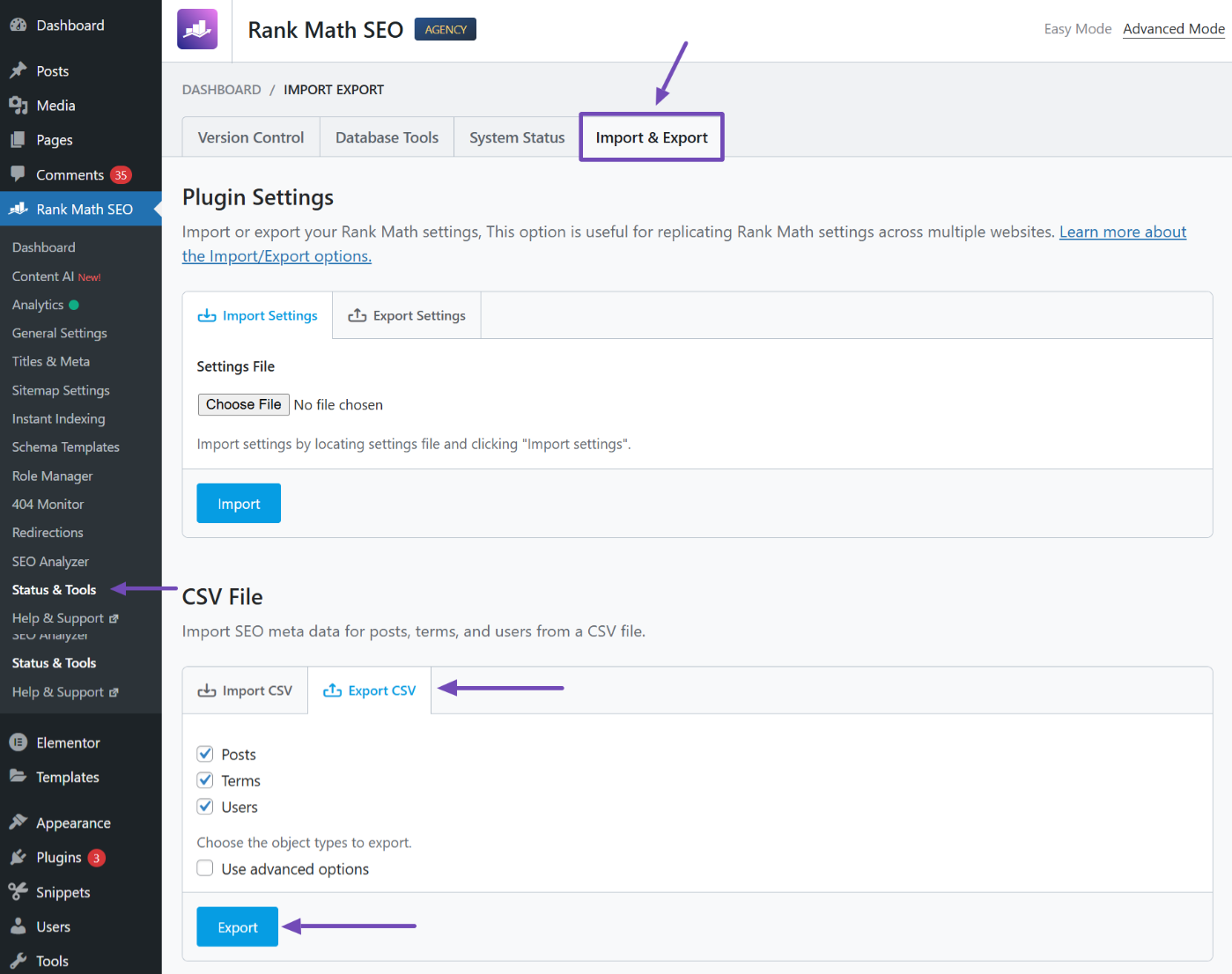Click the Plugins plug icon

point(18,857)
